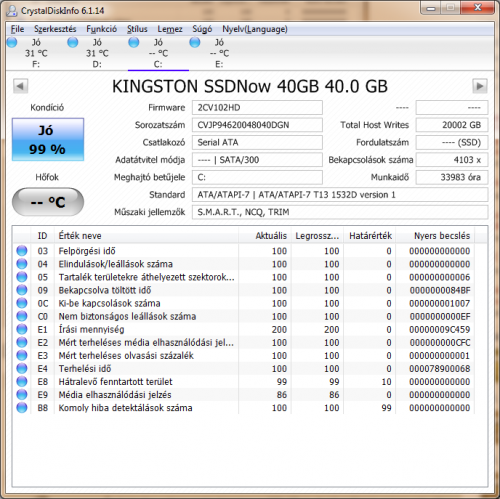The height and width of the screenshot is (499, 500).
Task: Open the Lemez menu
Action: click(x=170, y=29)
